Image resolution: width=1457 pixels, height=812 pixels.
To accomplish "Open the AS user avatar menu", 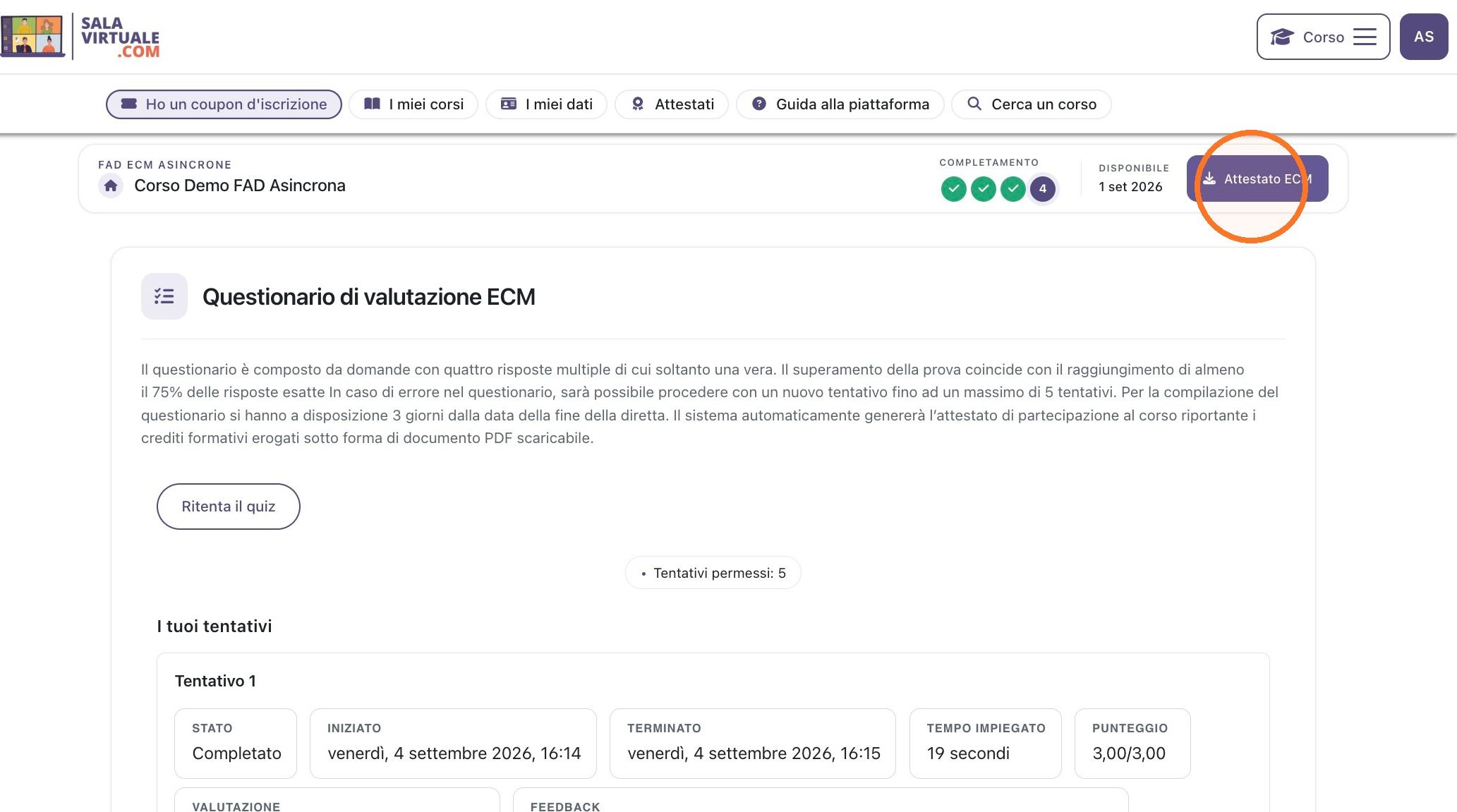I will pyautogui.click(x=1424, y=37).
